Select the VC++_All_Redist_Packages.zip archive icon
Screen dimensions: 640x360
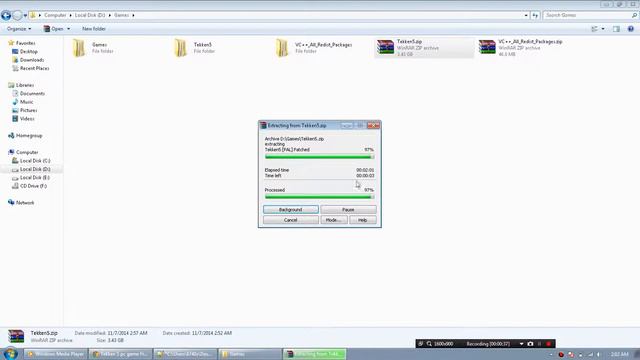[487, 47]
